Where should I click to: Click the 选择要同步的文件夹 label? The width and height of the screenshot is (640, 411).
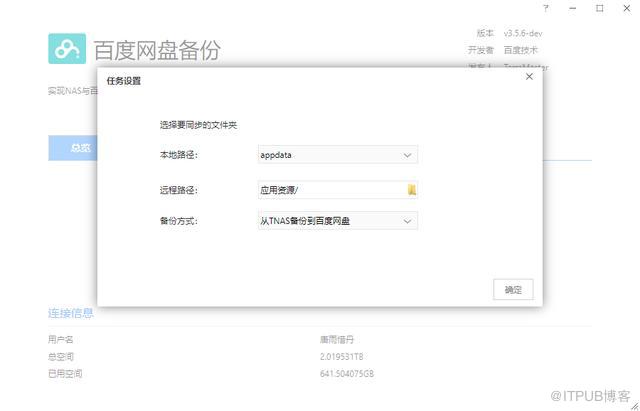pos(198,125)
